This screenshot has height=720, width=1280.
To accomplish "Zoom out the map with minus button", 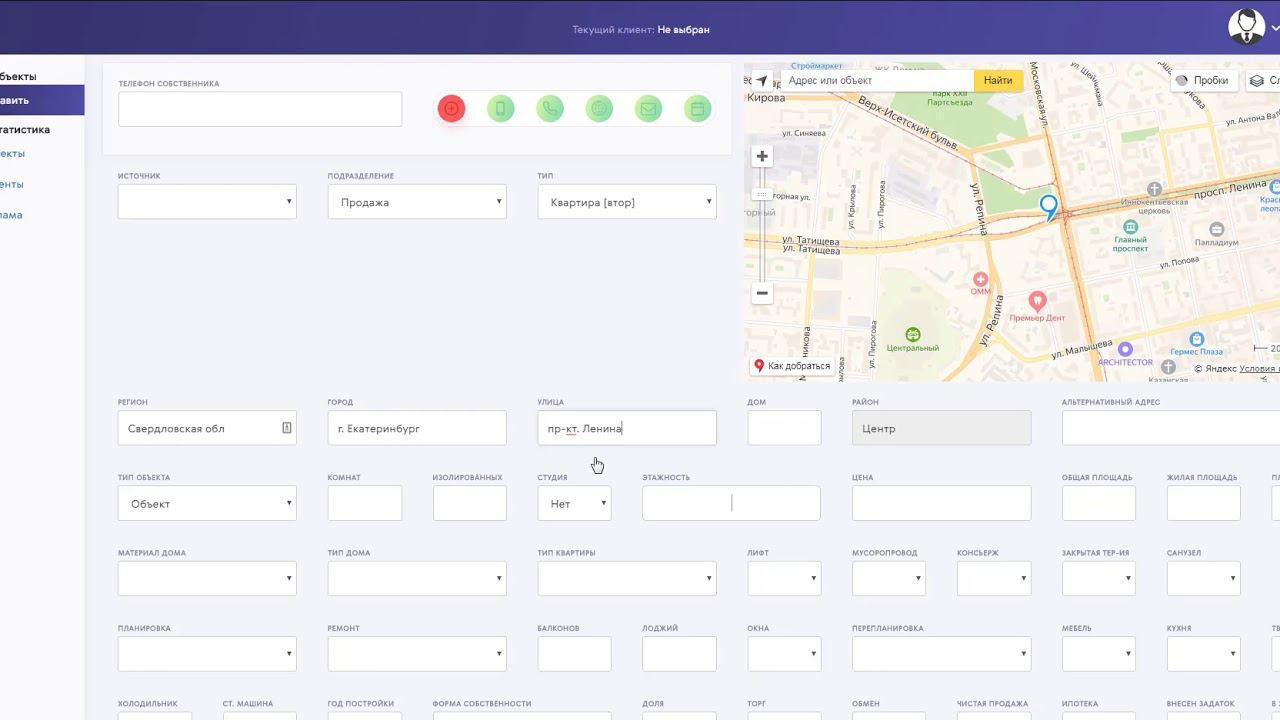I will click(762, 293).
